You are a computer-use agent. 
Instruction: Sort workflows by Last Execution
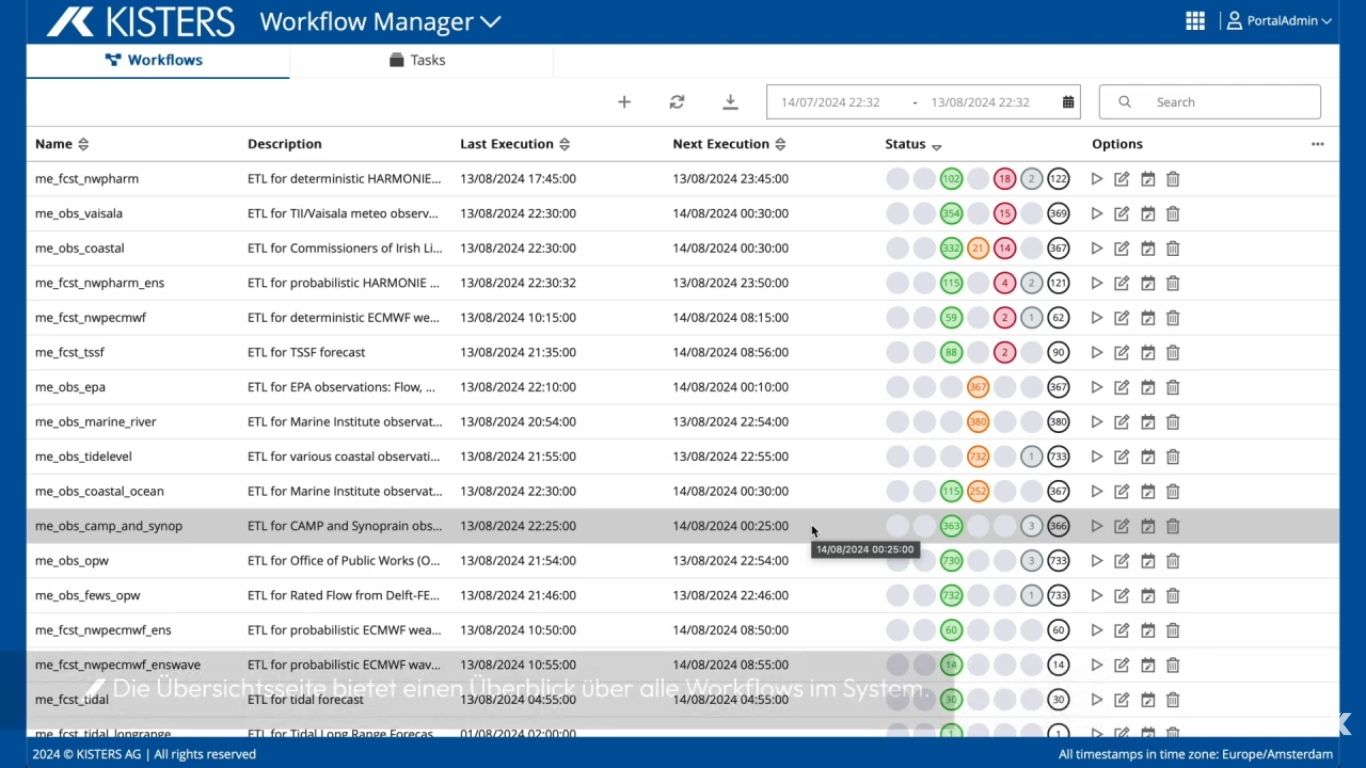click(x=564, y=145)
